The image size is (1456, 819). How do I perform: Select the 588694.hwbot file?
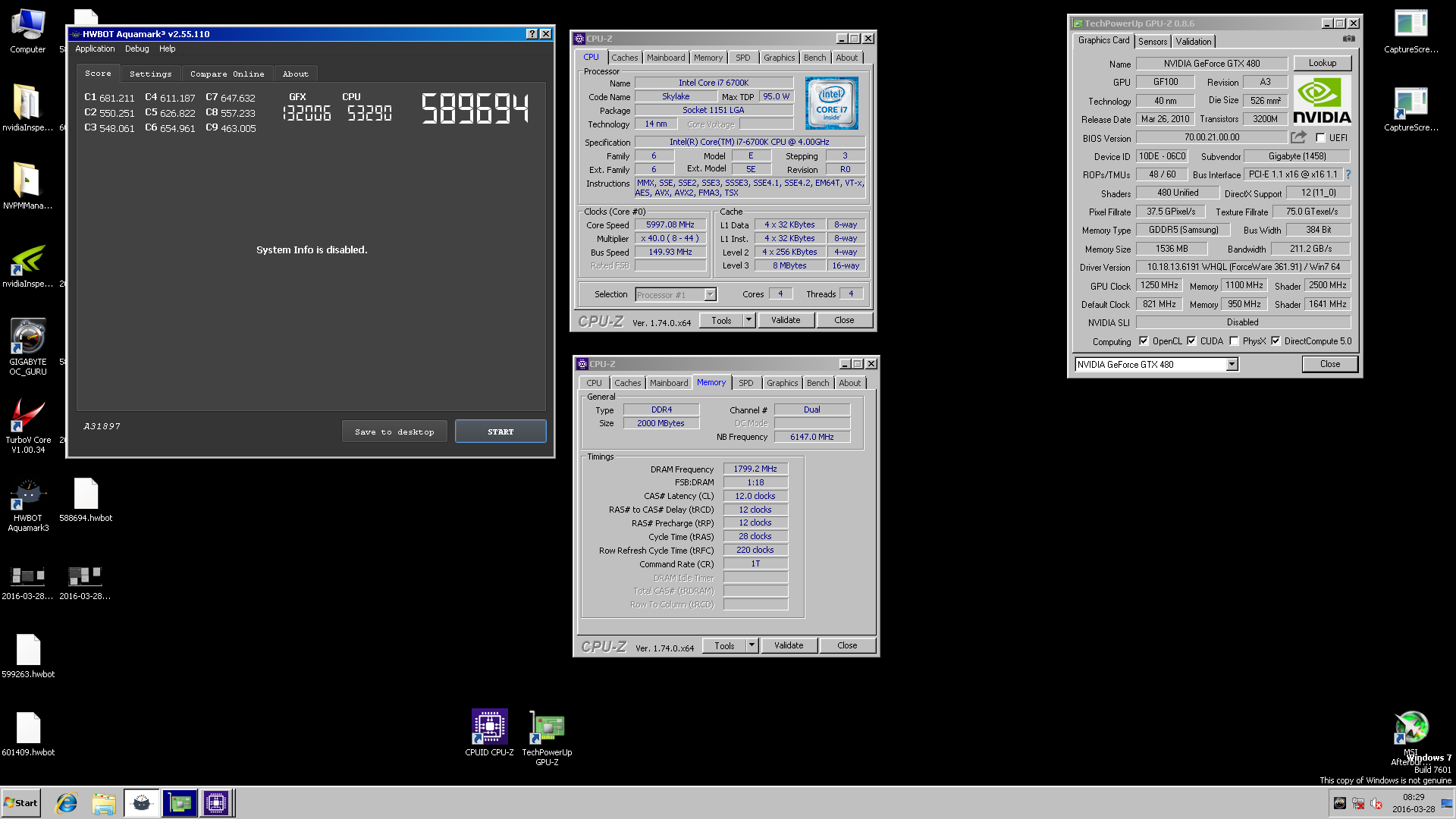click(86, 500)
